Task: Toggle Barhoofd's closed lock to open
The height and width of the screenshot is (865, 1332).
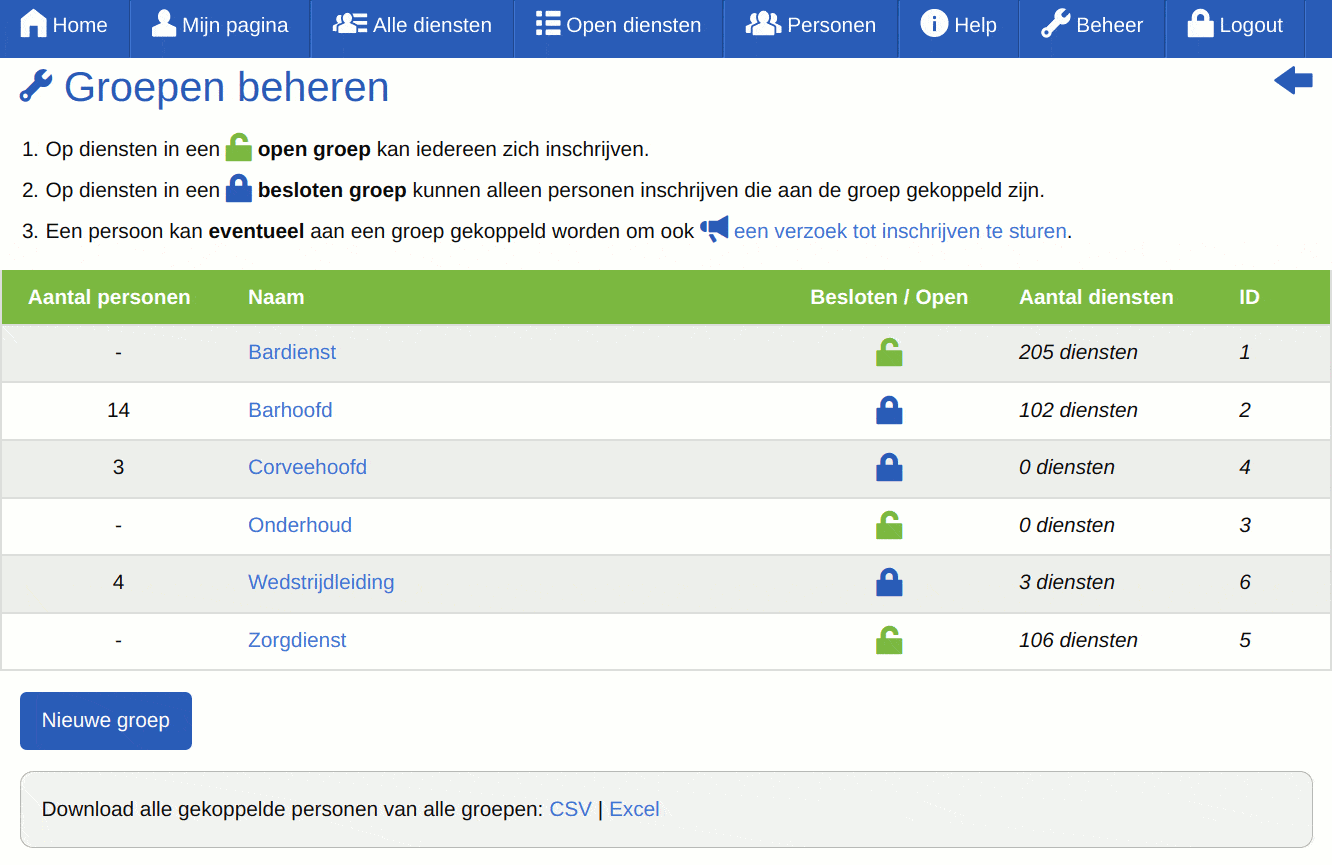Action: coord(889,410)
